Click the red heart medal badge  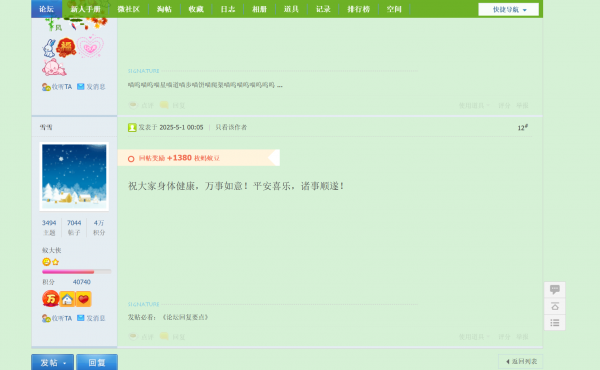[83, 299]
